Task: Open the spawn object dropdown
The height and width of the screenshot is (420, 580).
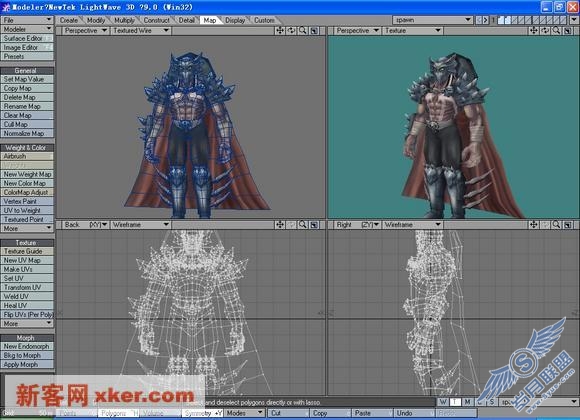Action: (432, 20)
